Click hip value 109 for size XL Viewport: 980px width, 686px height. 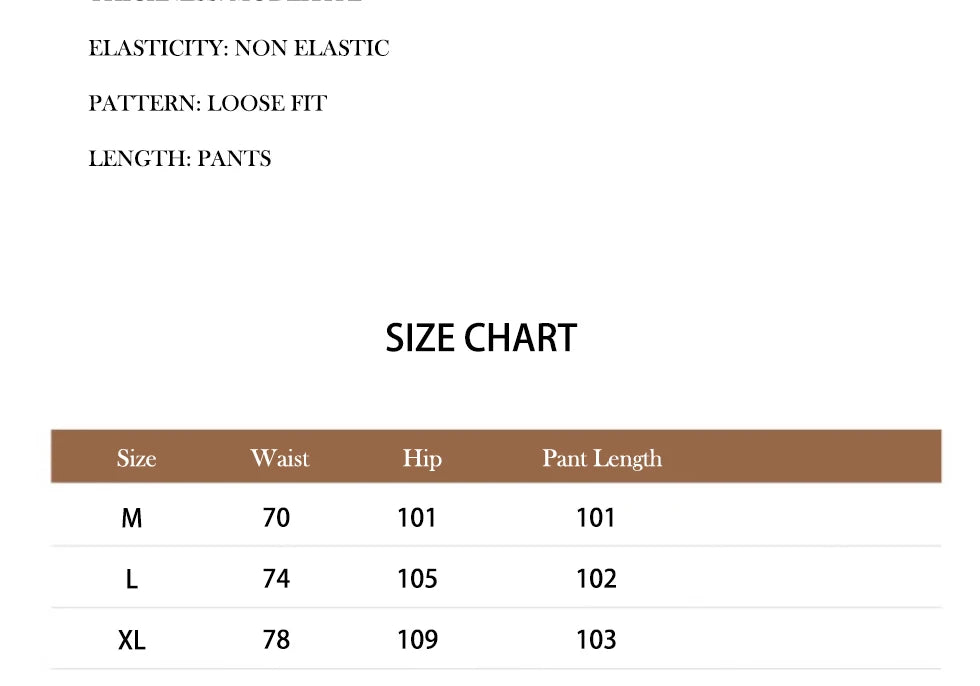(417, 640)
